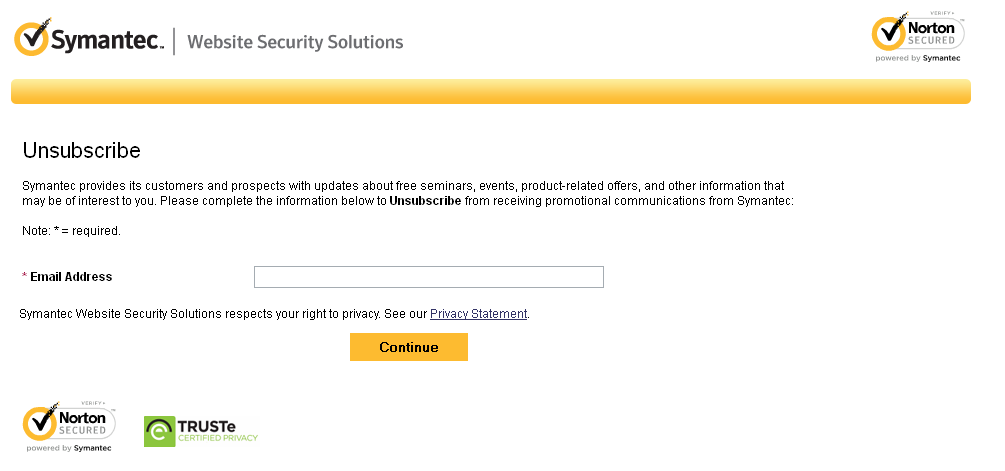Click the red required asterisk
The width and height of the screenshot is (1005, 471).
coord(24,277)
